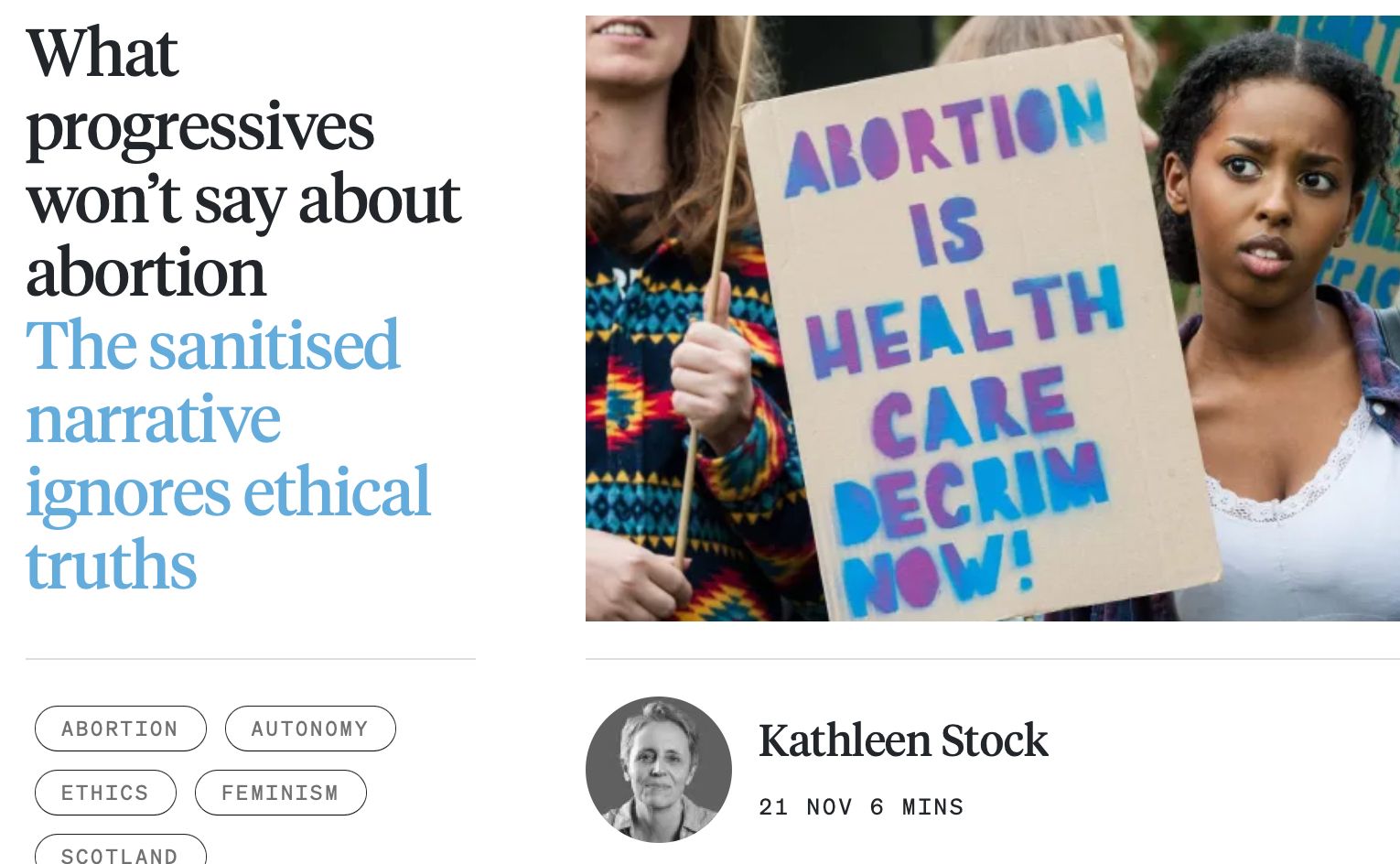
Task: Select the AUTONOMY tag pill
Action: [310, 729]
